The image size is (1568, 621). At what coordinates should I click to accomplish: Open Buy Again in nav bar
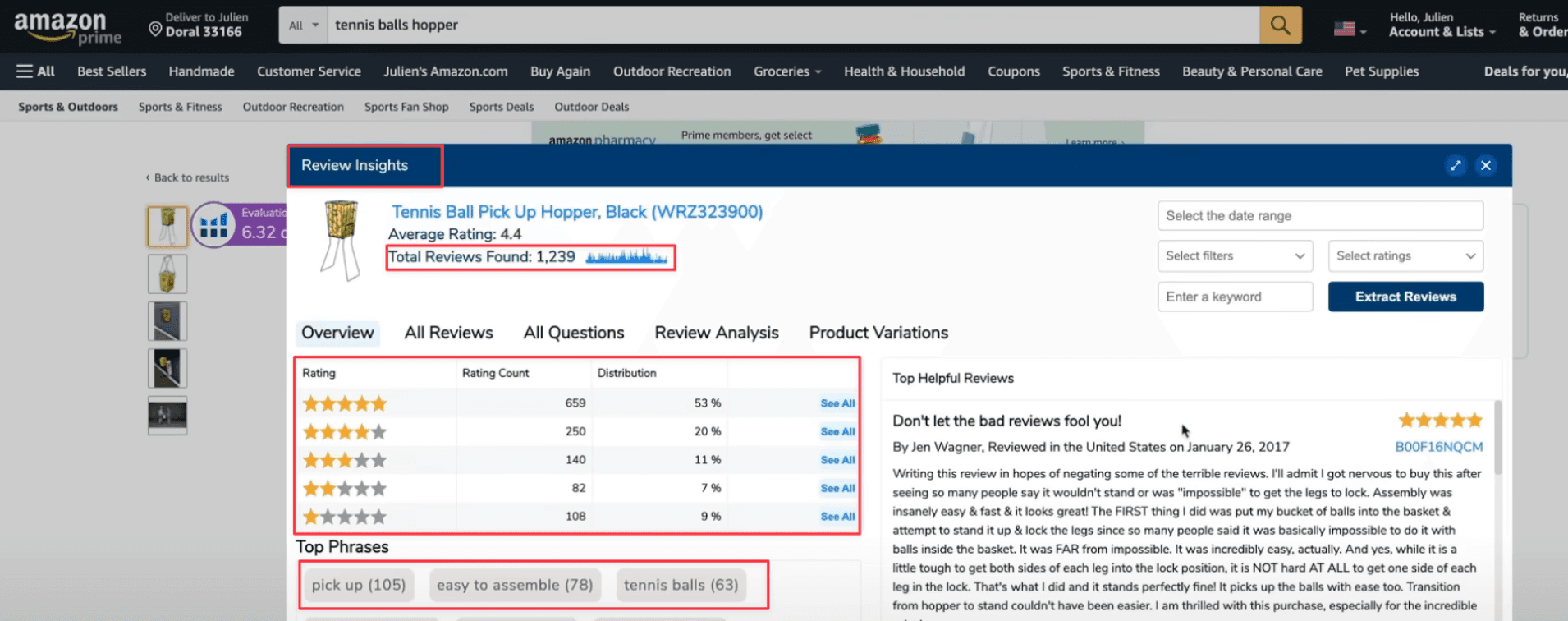point(561,71)
